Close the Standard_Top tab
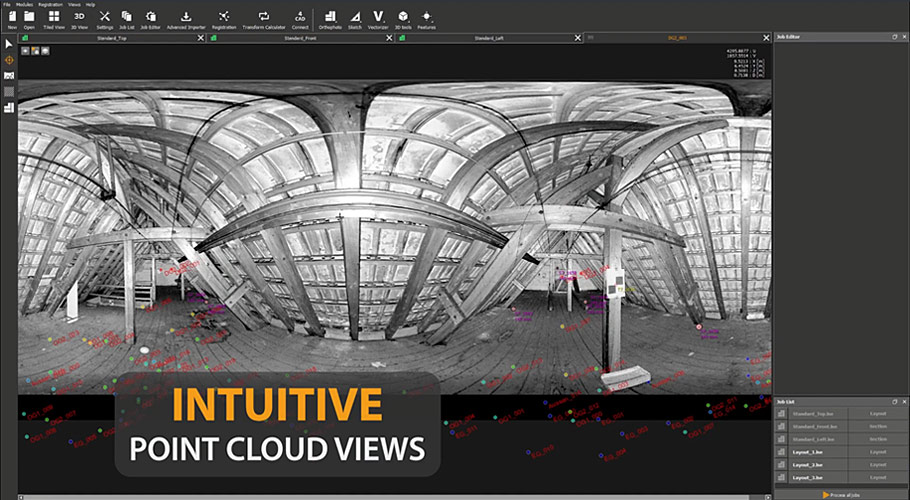The width and height of the screenshot is (910, 500). point(201,37)
